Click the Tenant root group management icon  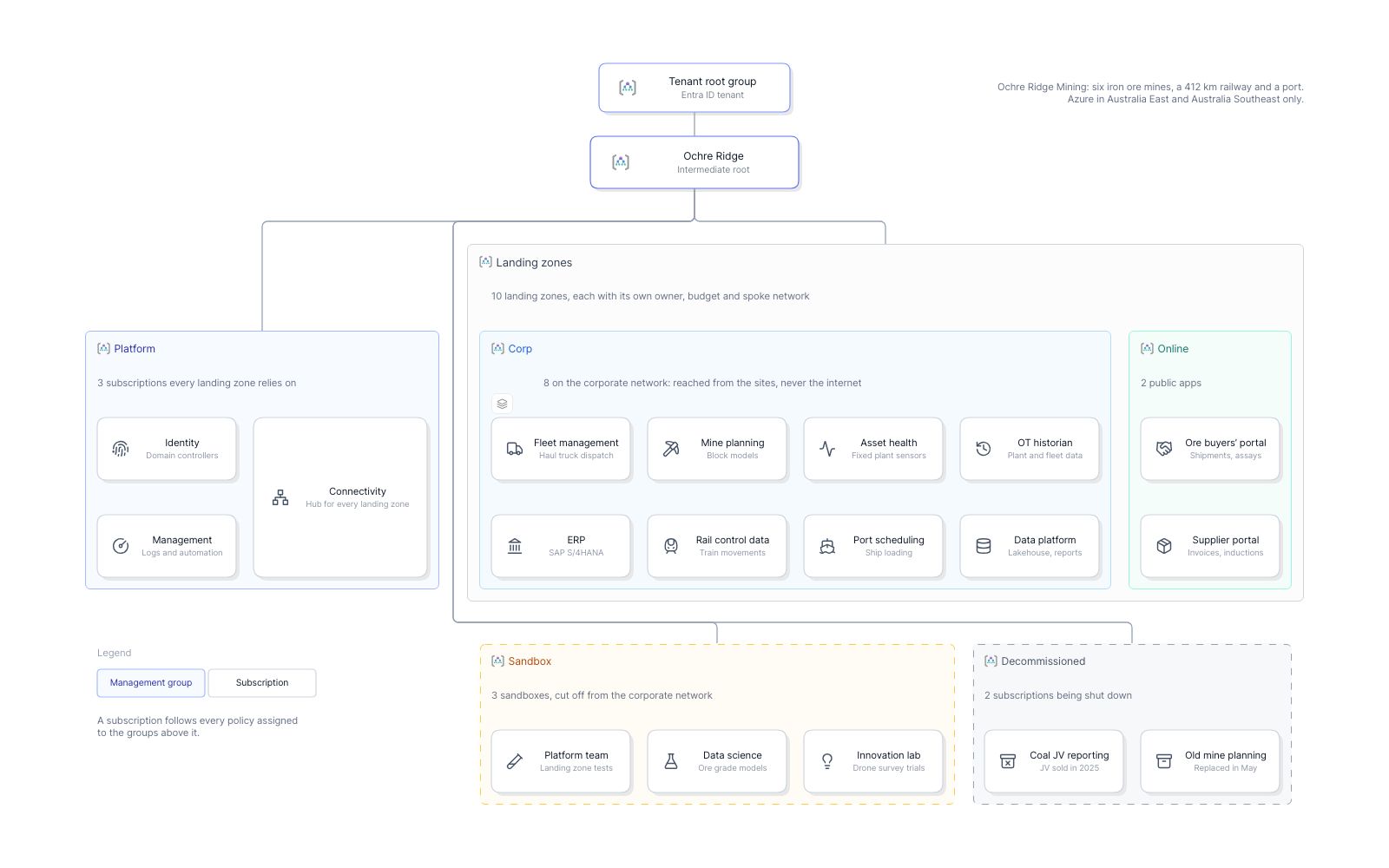[628, 88]
